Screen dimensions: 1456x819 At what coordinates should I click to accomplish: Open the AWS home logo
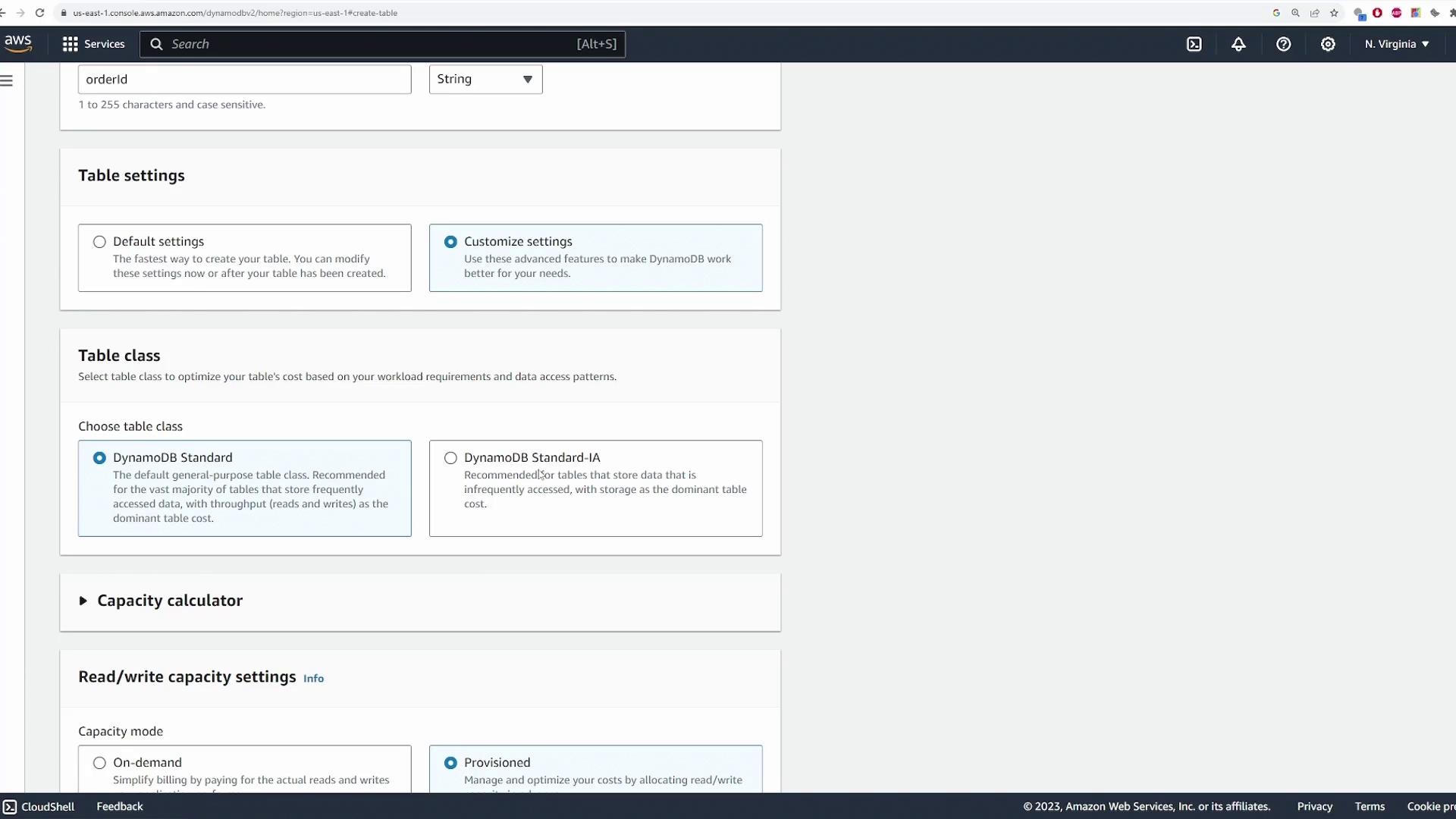pyautogui.click(x=17, y=44)
